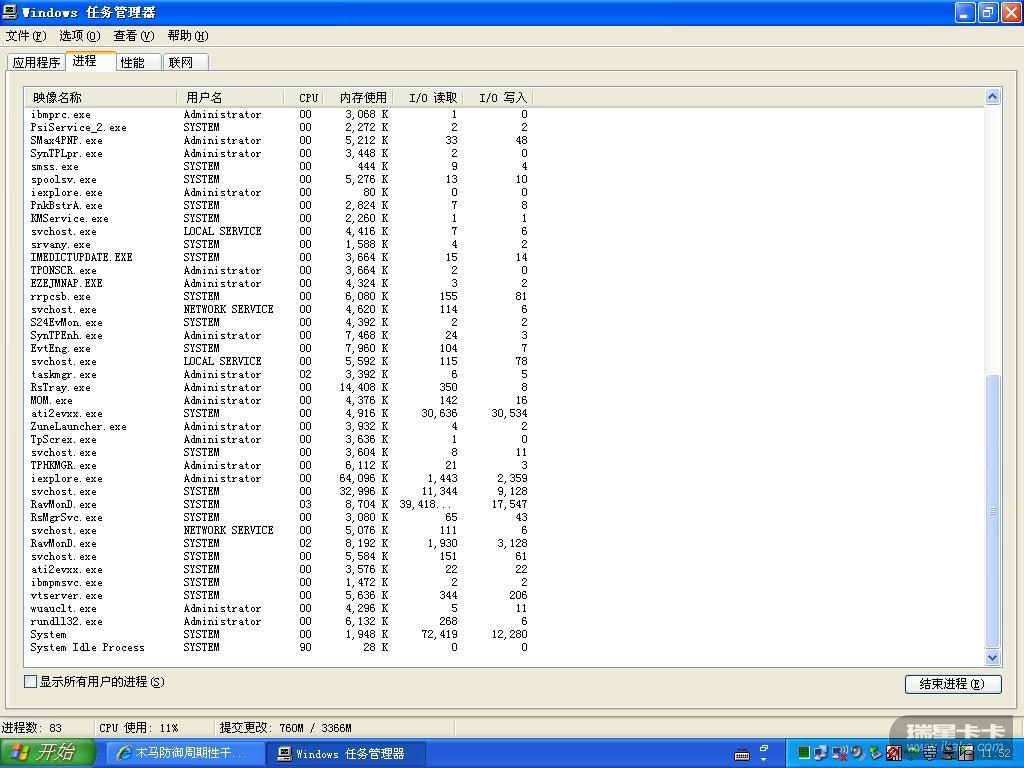Image resolution: width=1024 pixels, height=768 pixels.
Task: Select the rundll32.exe process
Action: tap(279, 622)
